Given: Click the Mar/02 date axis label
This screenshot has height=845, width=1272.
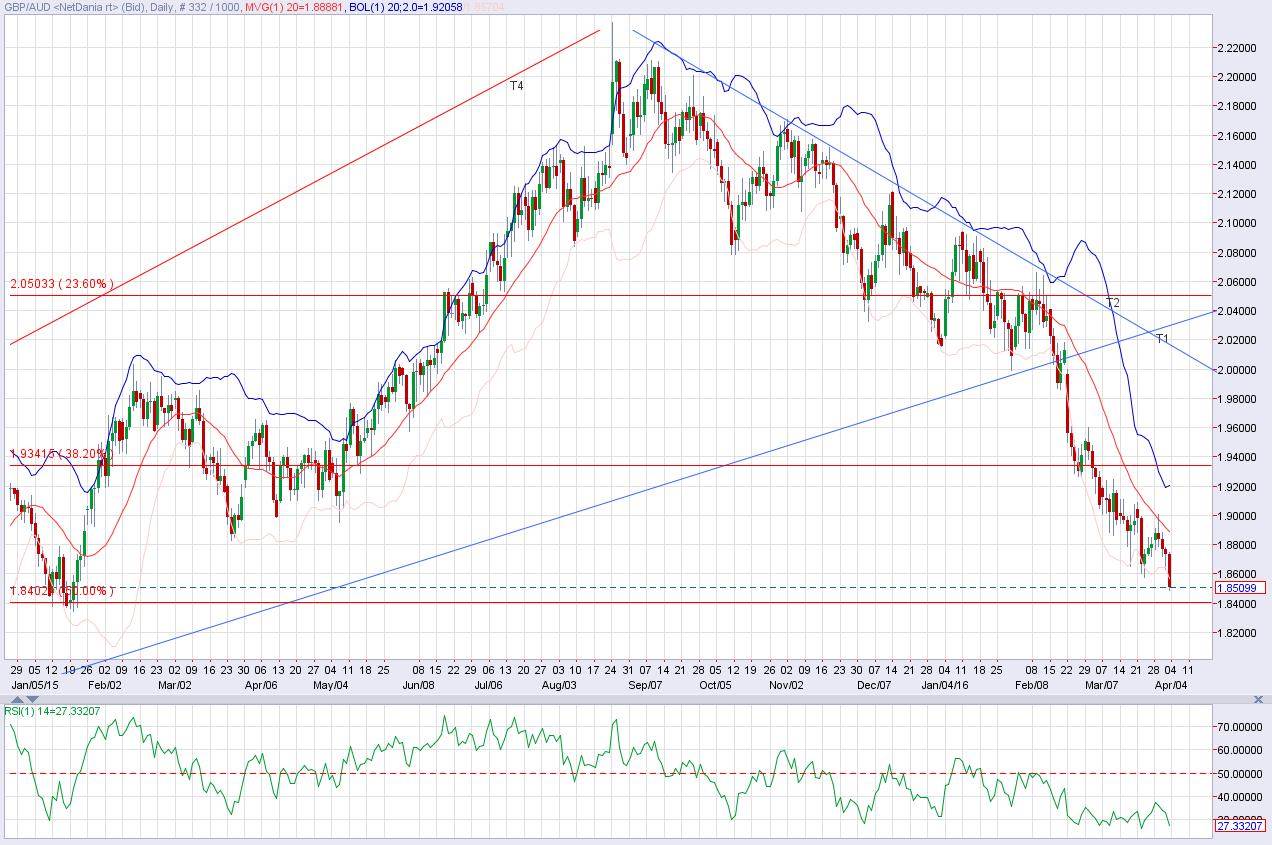Looking at the screenshot, I should [175, 685].
